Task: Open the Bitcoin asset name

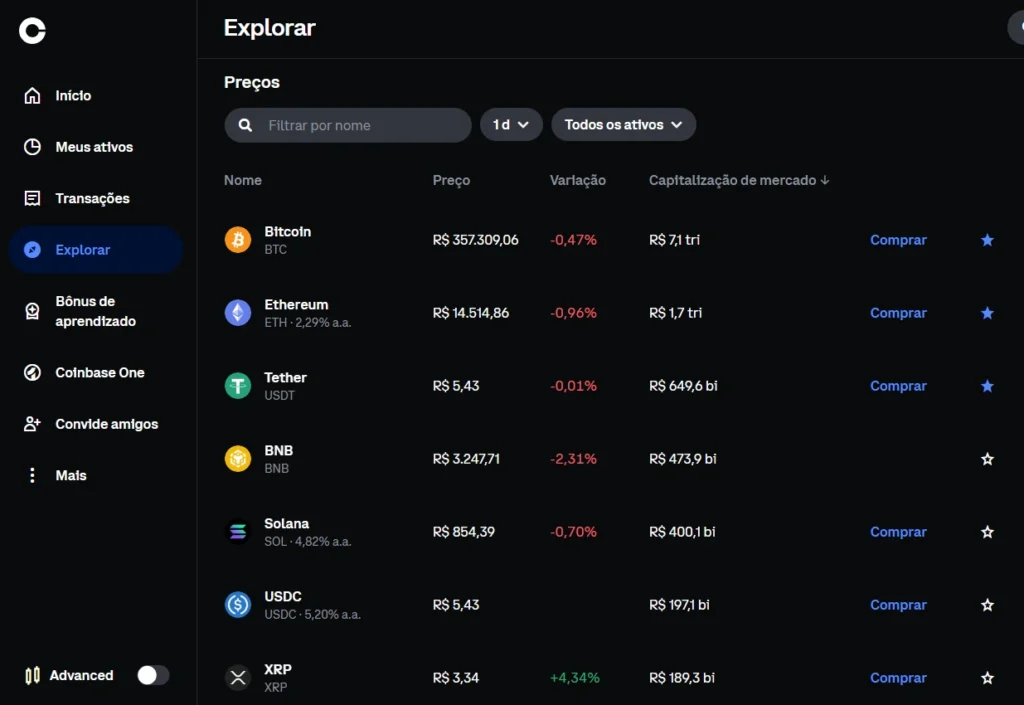Action: click(288, 232)
